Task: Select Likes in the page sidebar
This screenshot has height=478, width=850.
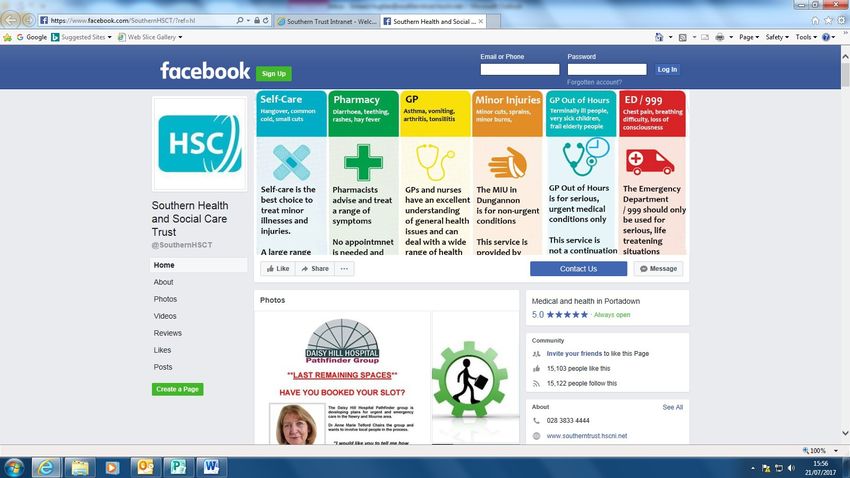Action: tap(162, 350)
